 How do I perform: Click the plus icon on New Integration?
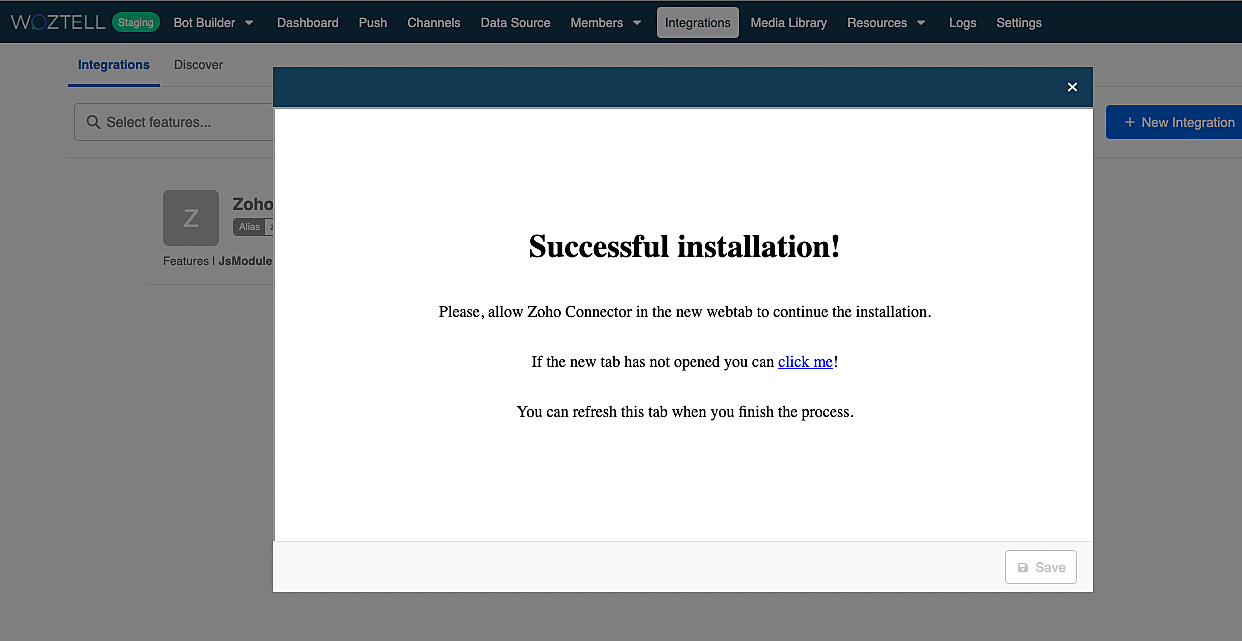(x=1130, y=122)
